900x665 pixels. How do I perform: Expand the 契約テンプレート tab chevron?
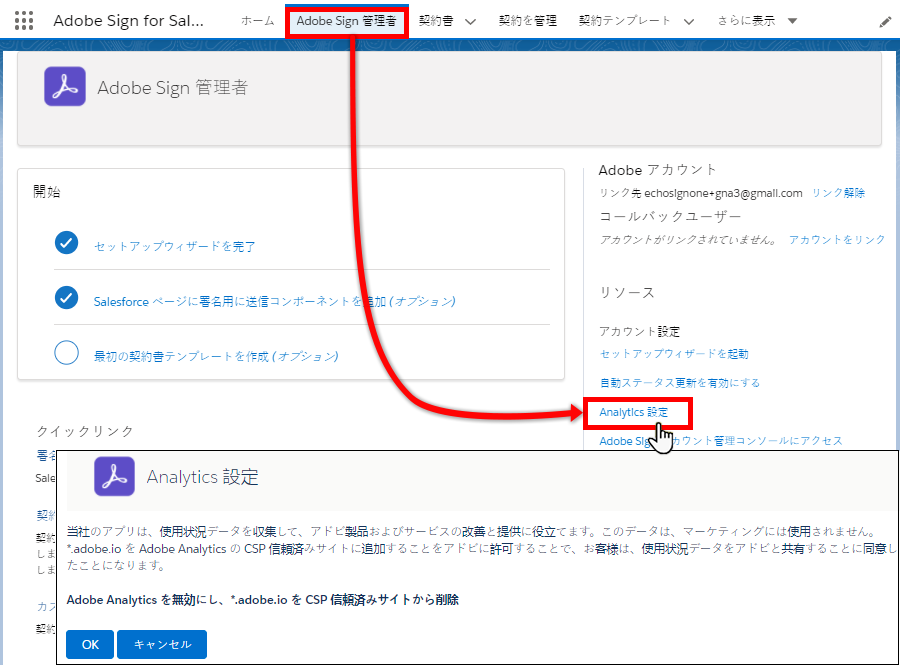click(689, 22)
